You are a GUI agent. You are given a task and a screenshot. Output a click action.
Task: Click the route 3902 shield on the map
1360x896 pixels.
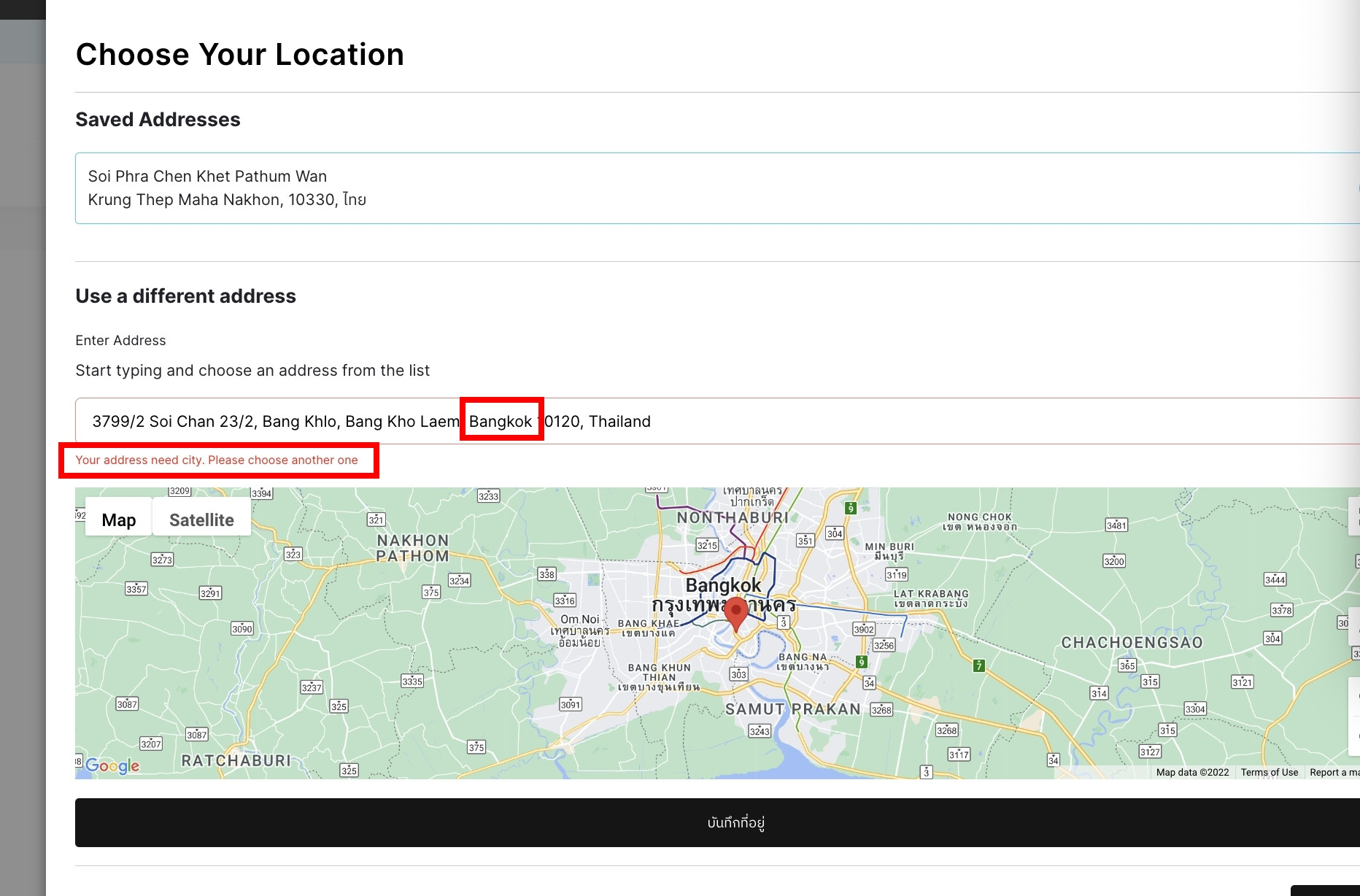pyautogui.click(x=864, y=629)
